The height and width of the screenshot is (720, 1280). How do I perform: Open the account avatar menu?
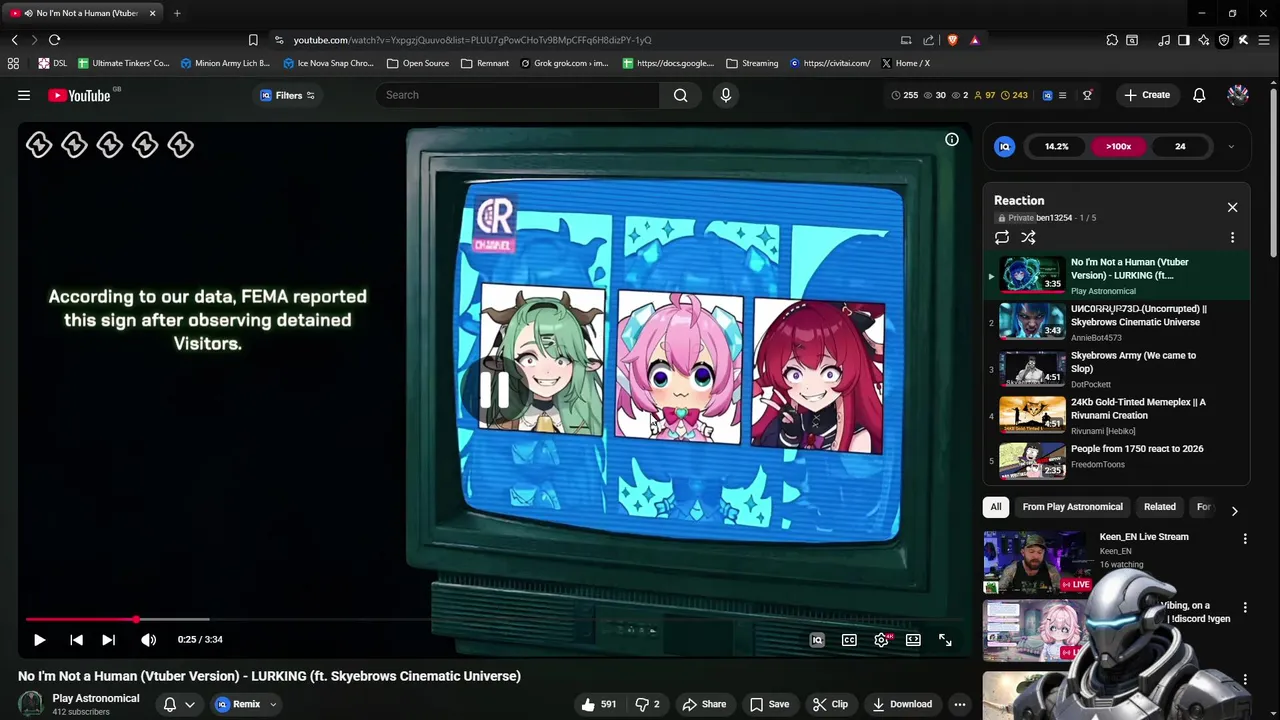(1238, 95)
